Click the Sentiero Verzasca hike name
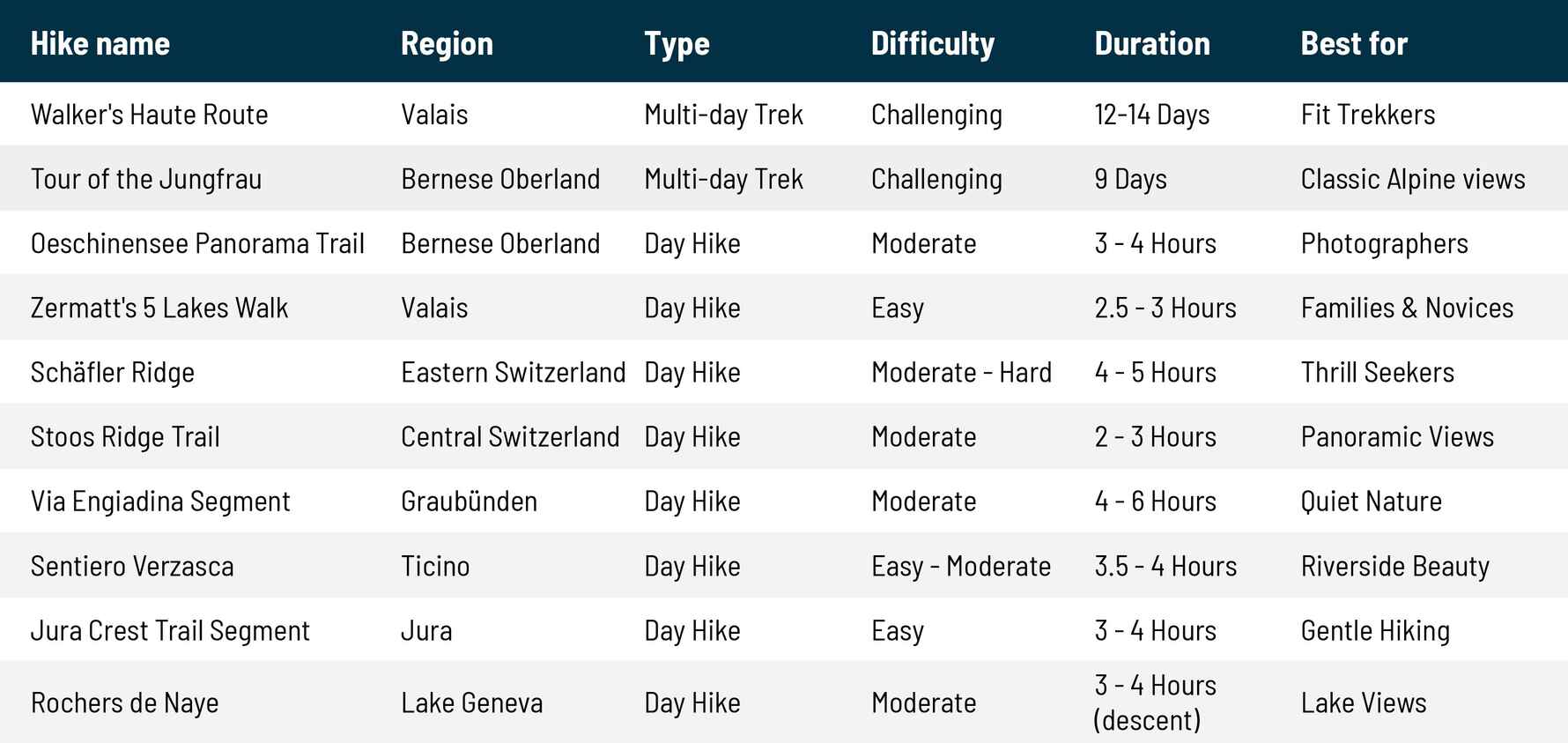 point(132,566)
